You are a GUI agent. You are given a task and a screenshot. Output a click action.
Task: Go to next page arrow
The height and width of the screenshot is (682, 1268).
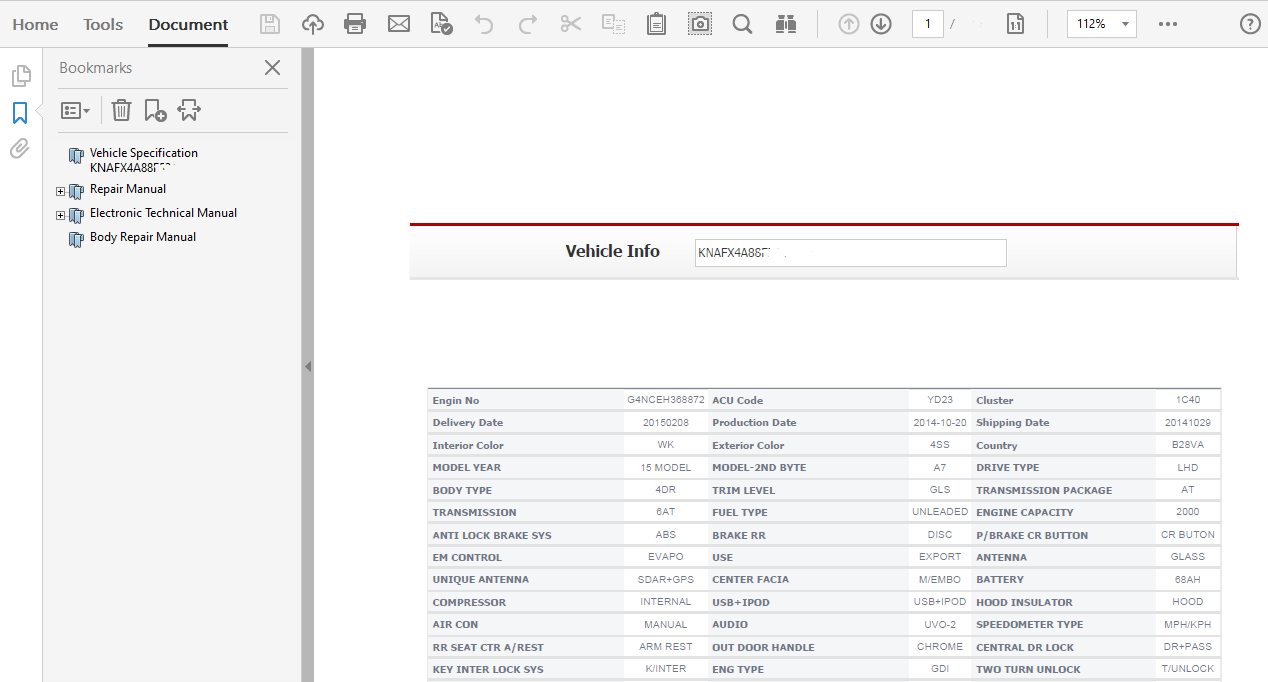pos(881,24)
